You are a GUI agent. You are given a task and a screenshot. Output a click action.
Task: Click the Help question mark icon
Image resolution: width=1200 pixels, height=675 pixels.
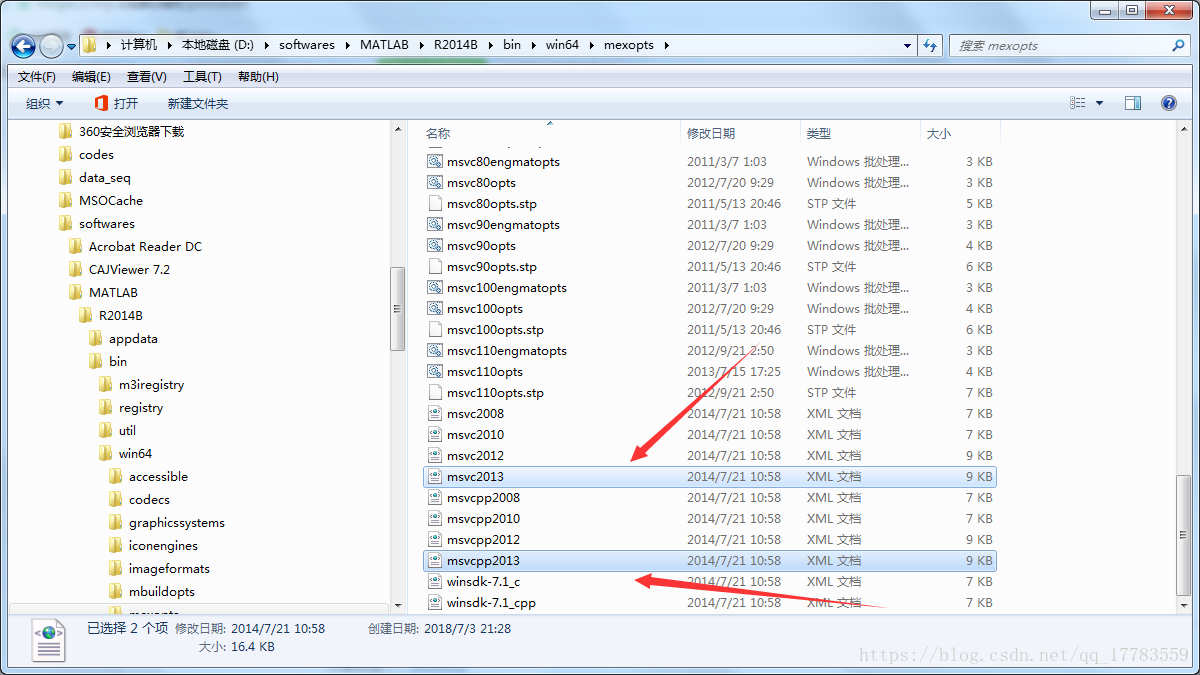(x=1168, y=102)
